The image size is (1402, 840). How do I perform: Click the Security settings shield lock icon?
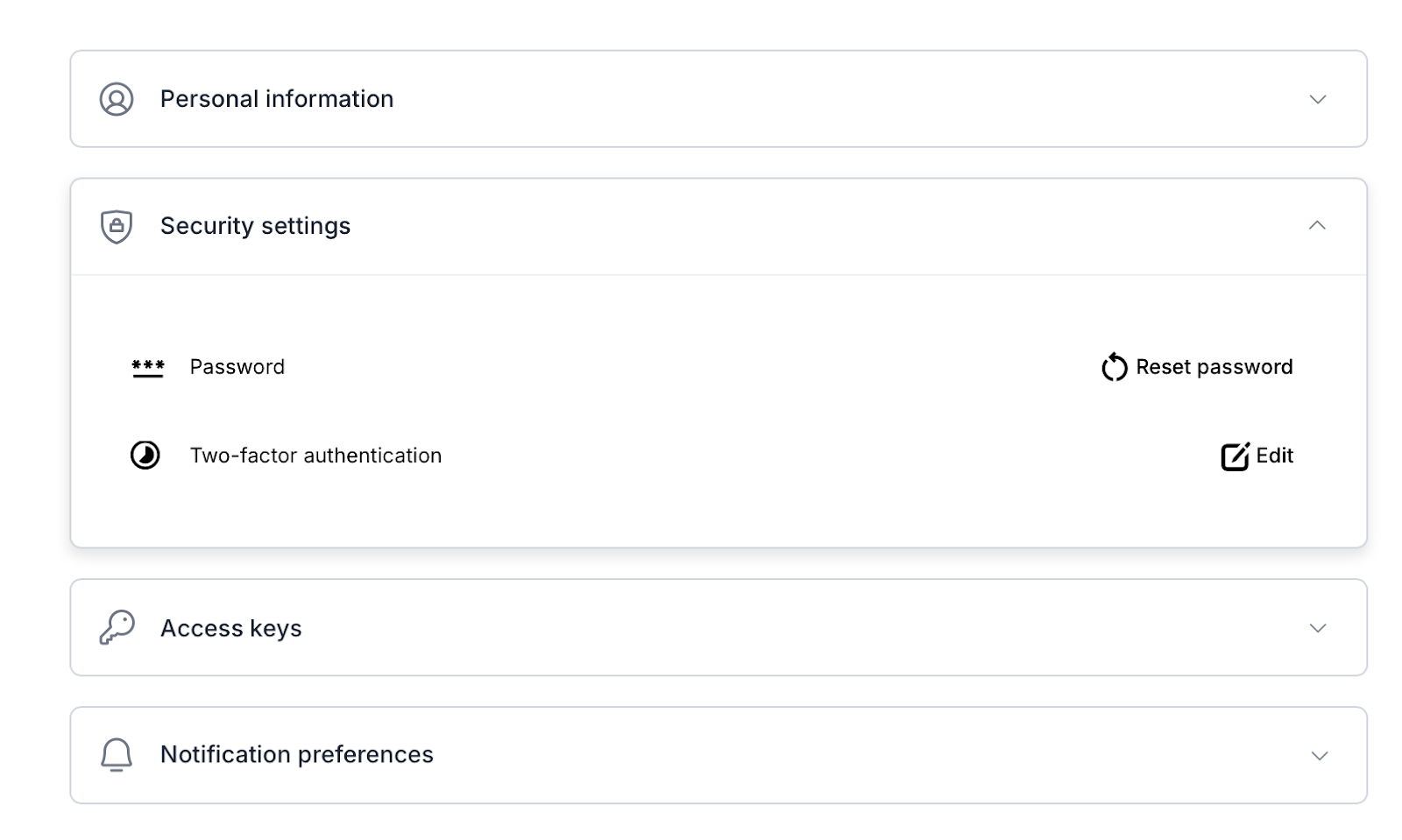[x=117, y=226]
